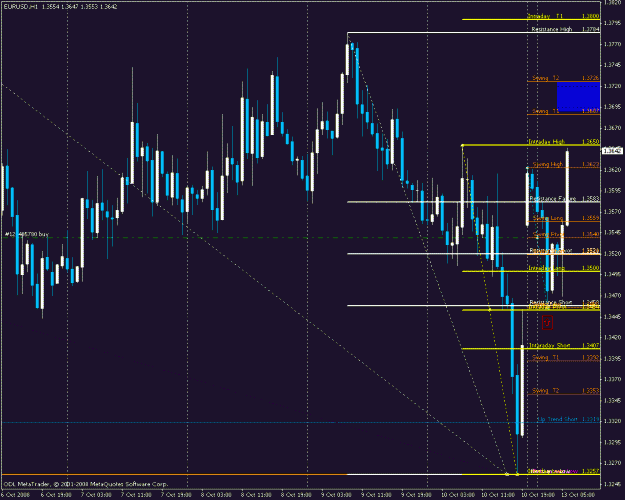Click the 1.3495 value on price scale
This screenshot has width=625, height=500.
point(612,274)
